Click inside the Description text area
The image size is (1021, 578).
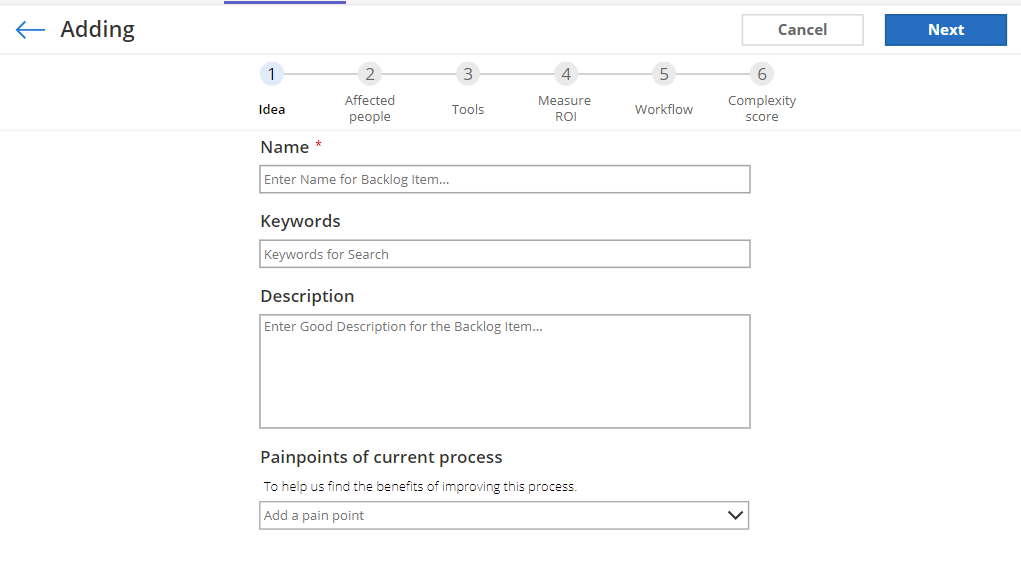pyautogui.click(x=504, y=371)
